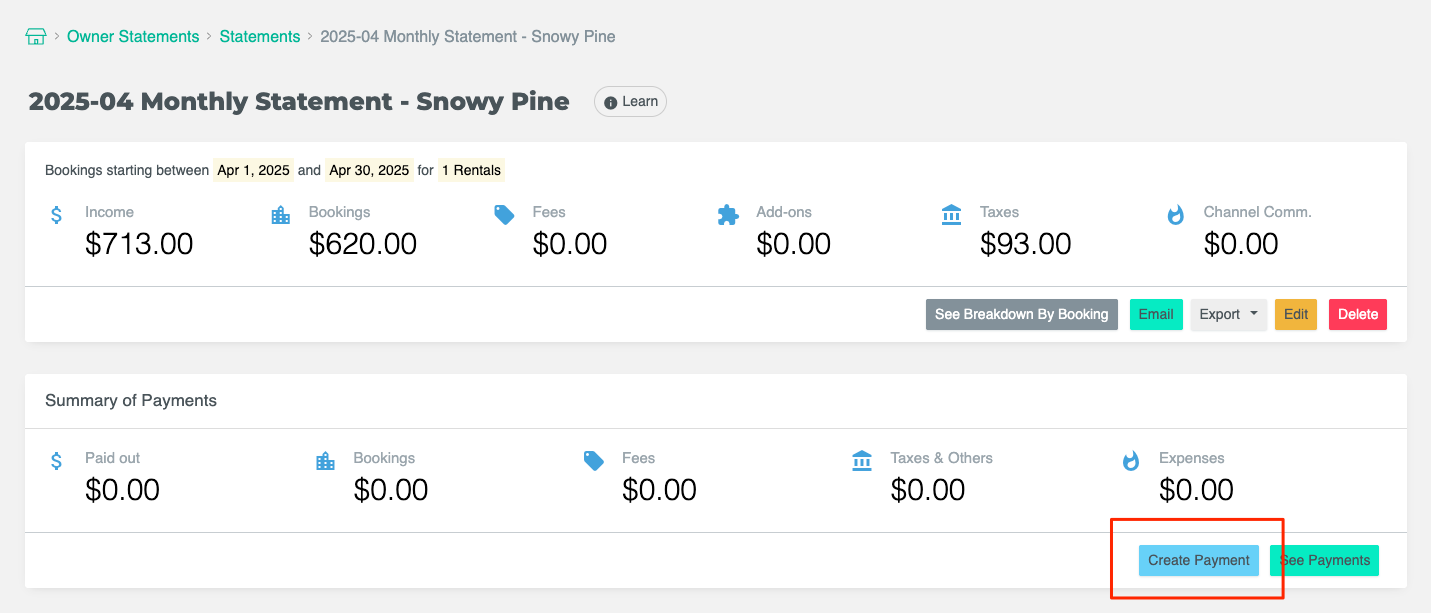
Task: Edit the Snowy Pine statement
Action: [x=1295, y=314]
